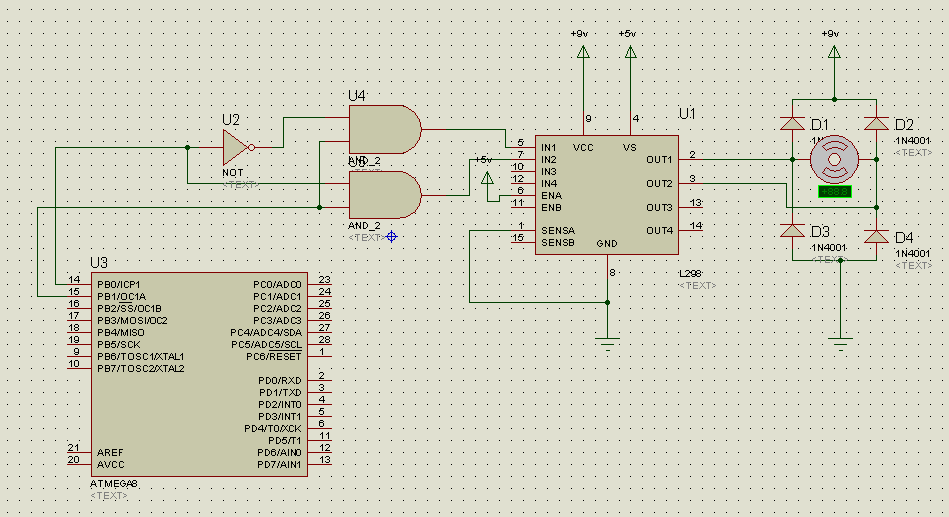The image size is (949, 517).
Task: Click the GND label inside L298
Action: 607,243
